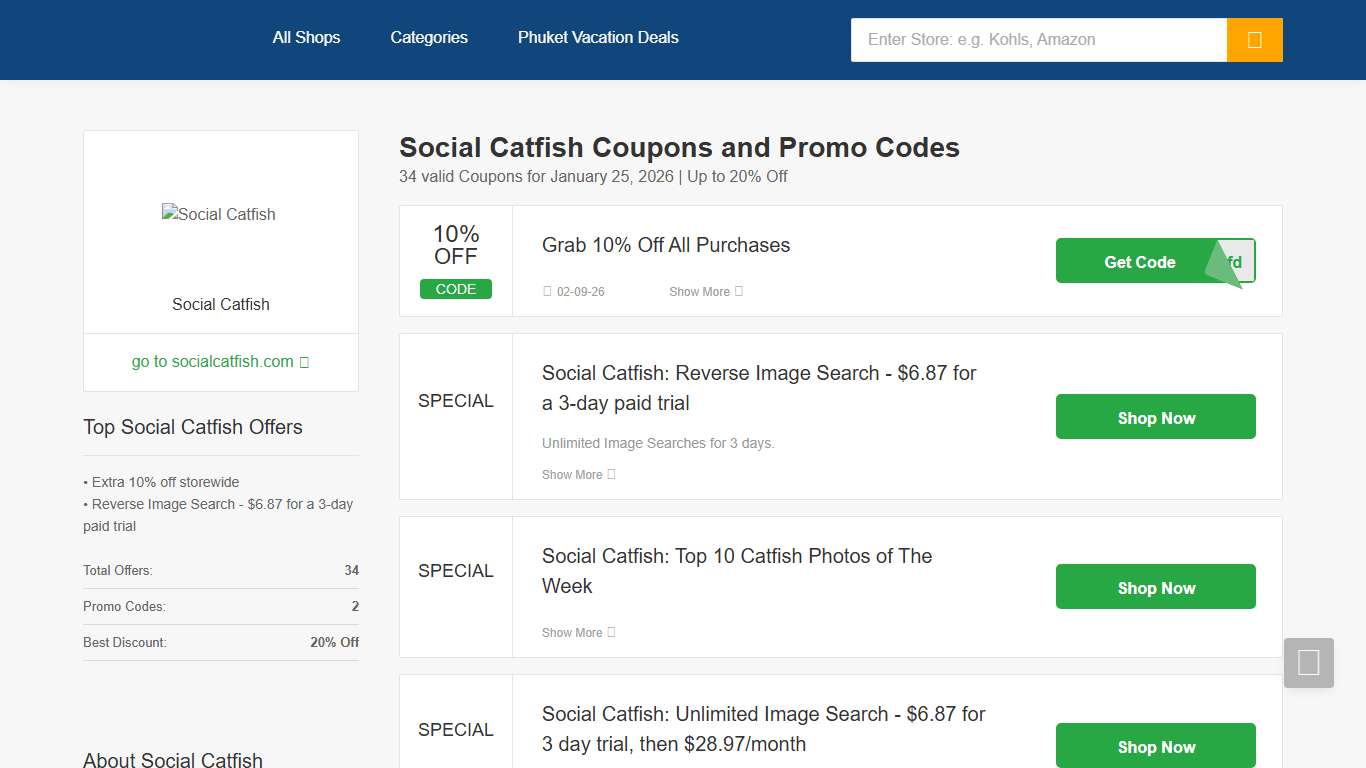Expand Show More on the 10% Off coupon
This screenshot has height=768, width=1366.
click(705, 291)
